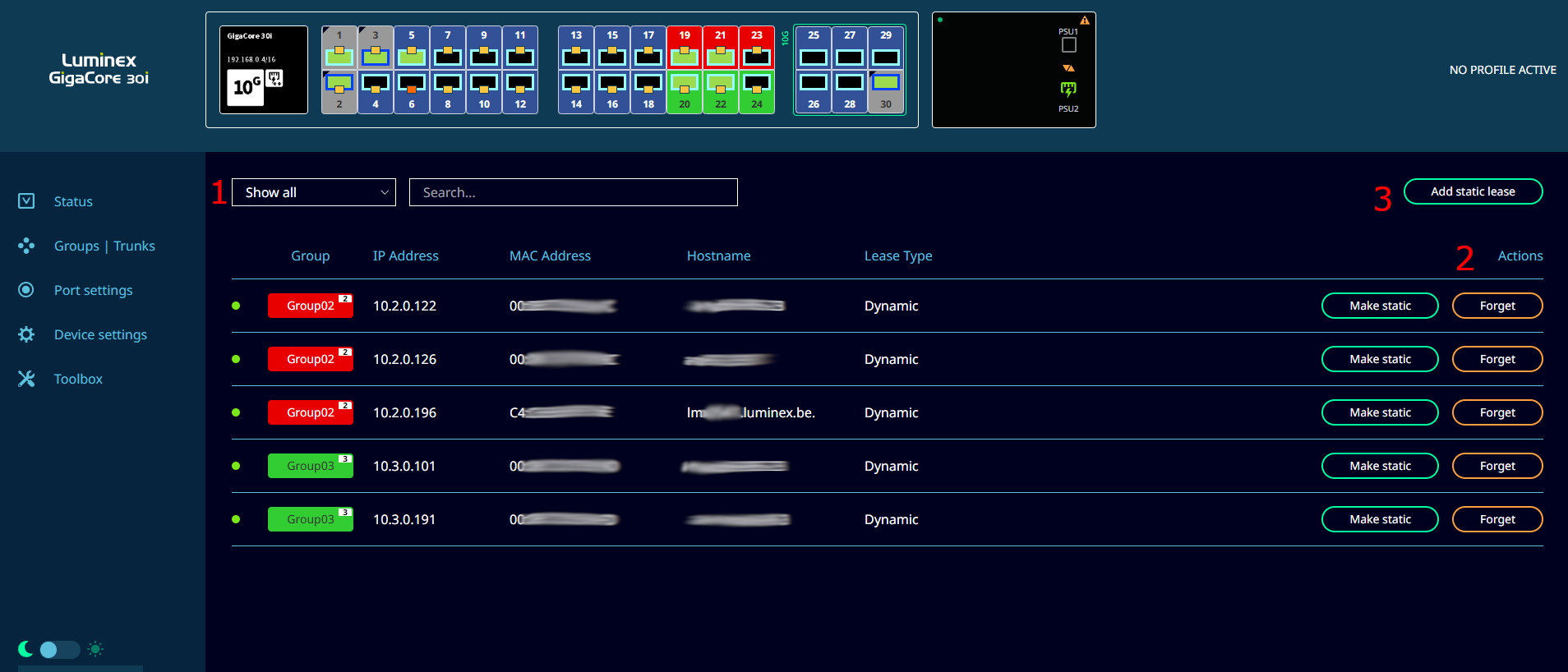The height and width of the screenshot is (672, 1568).
Task: Click the Groups | Trunks sidebar icon
Action: pos(26,246)
